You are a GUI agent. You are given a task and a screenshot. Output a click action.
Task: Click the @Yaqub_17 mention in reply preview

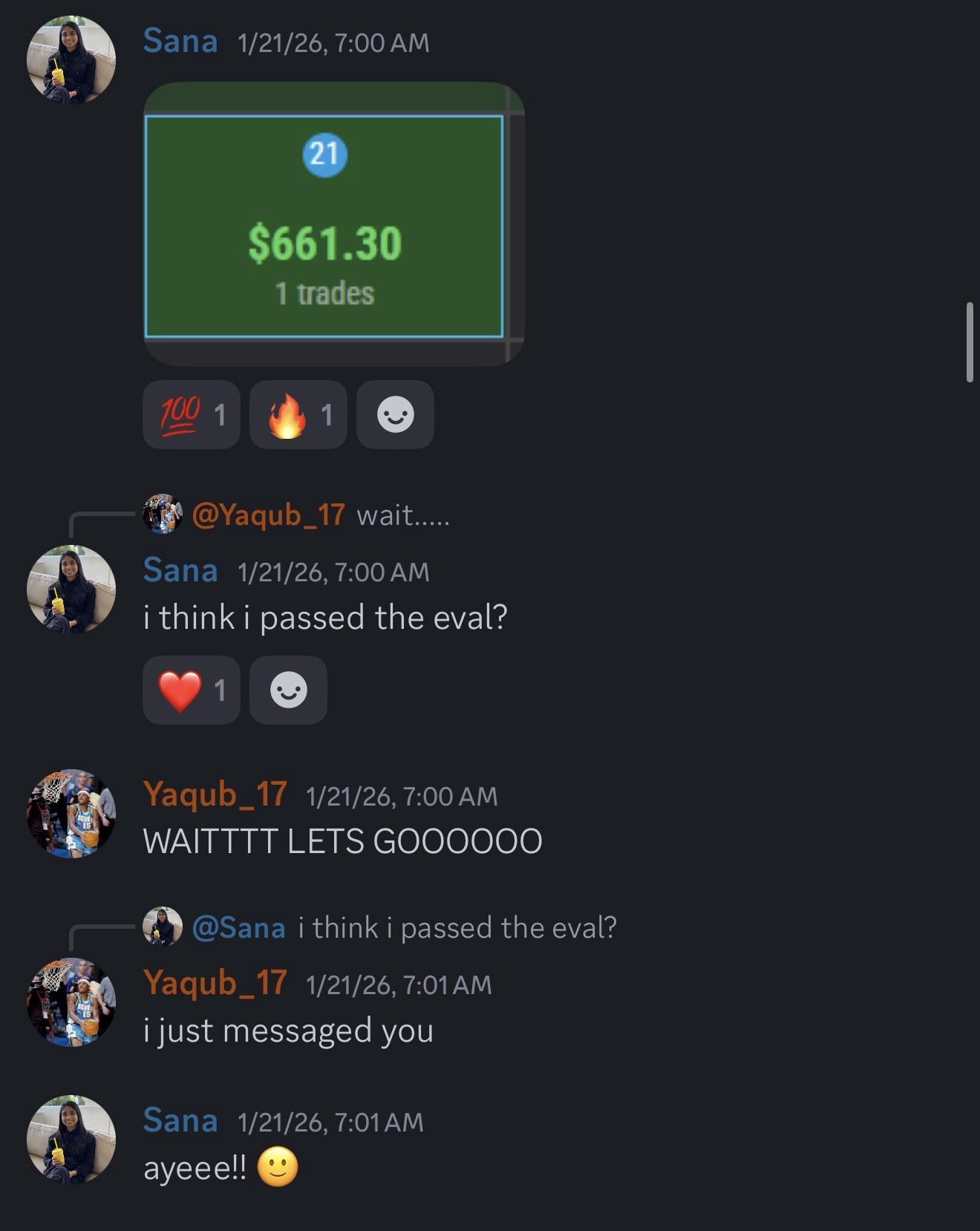point(268,515)
